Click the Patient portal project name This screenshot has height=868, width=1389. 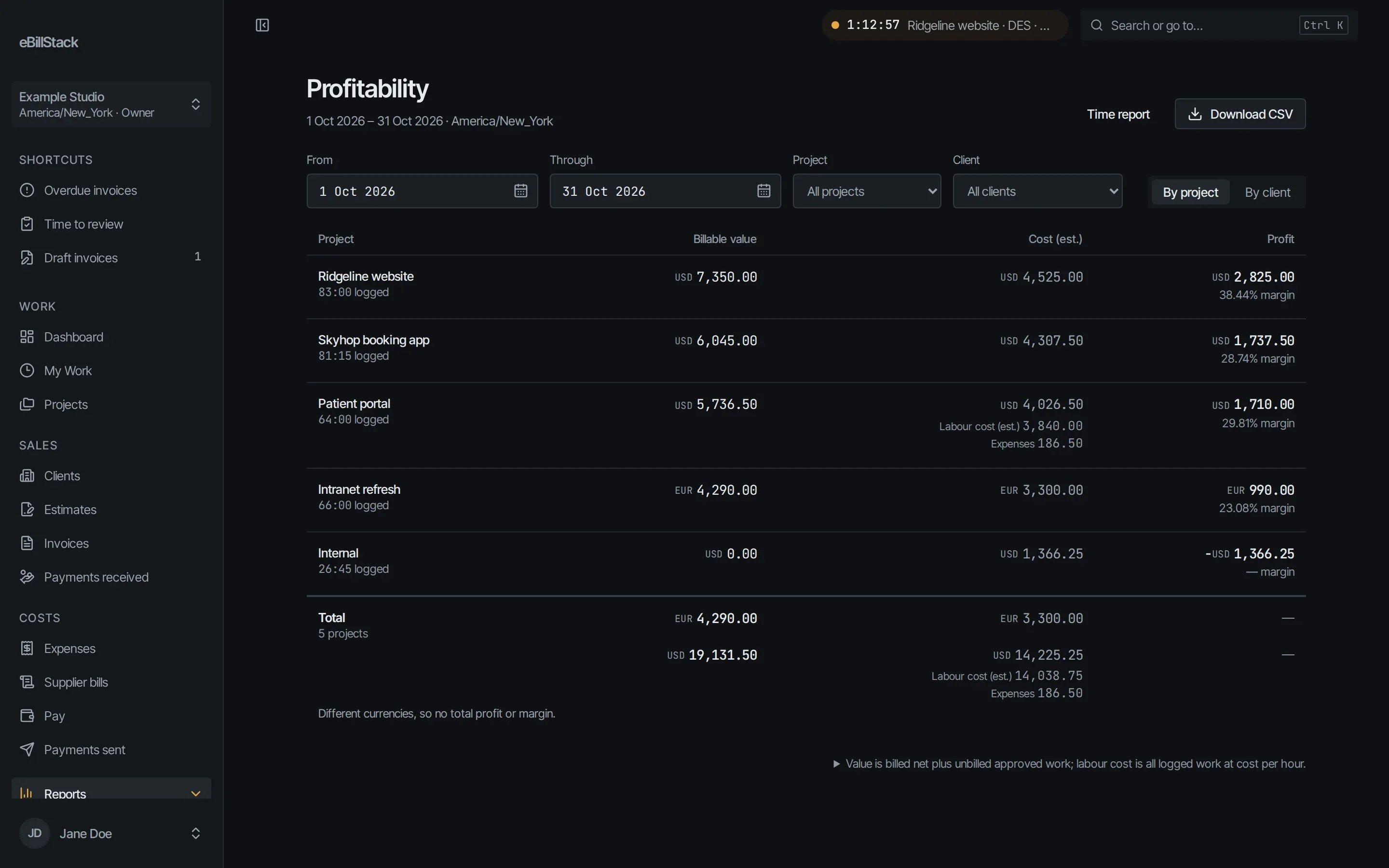coord(354,404)
